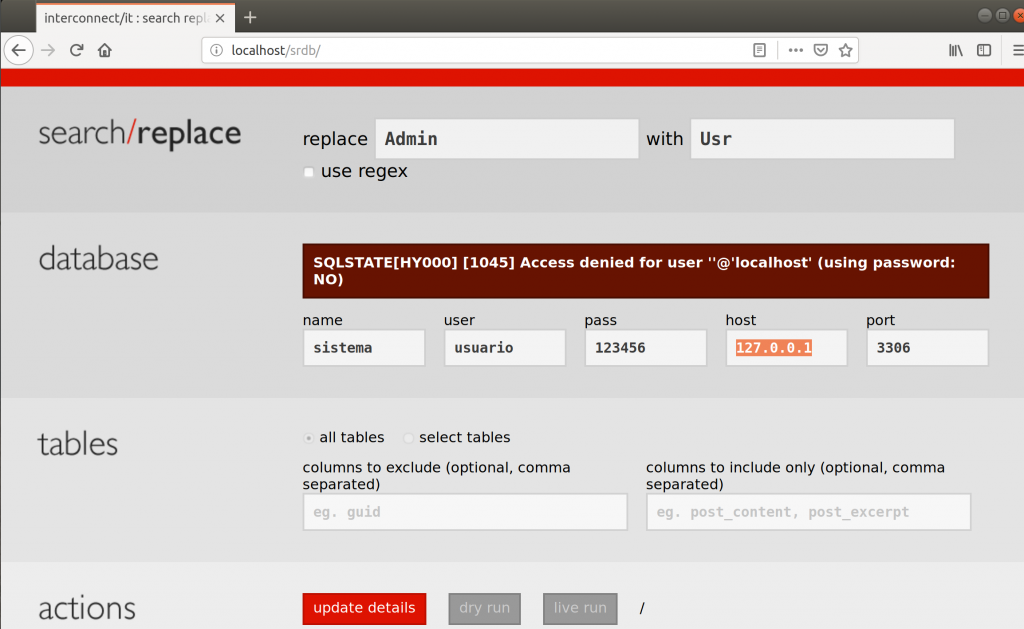Image resolution: width=1024 pixels, height=629 pixels.
Task: Click the 'use regex' label text
Action: click(364, 171)
